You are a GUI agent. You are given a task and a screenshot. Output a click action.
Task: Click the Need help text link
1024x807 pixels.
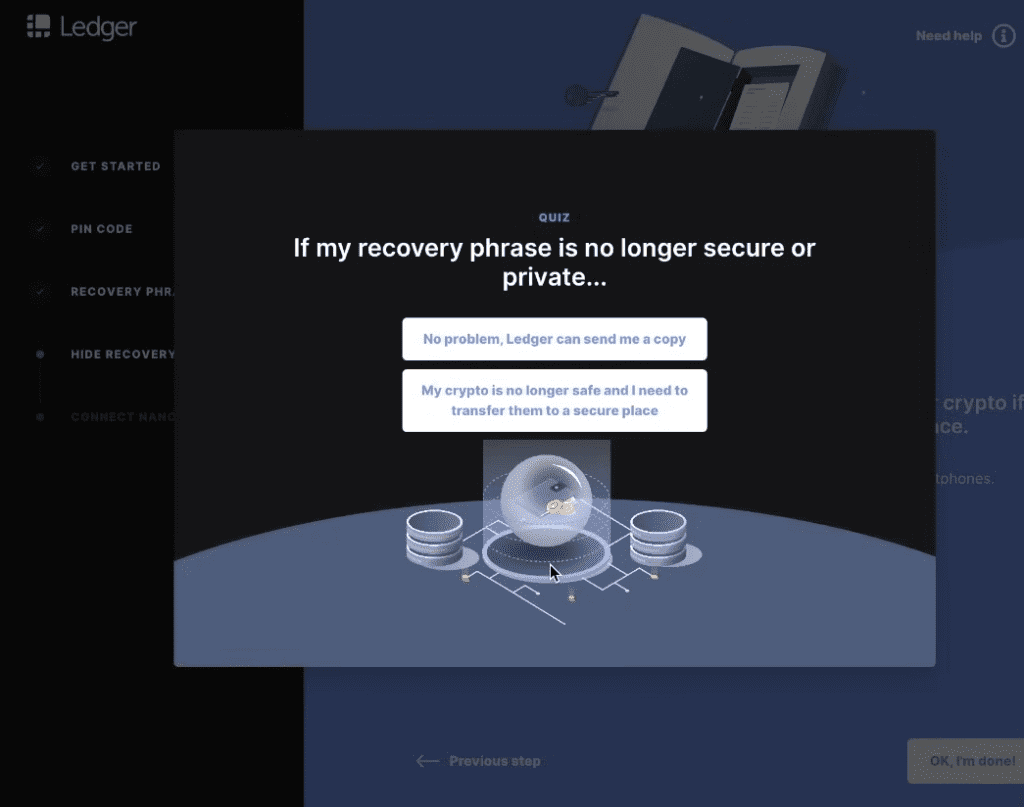pos(948,36)
